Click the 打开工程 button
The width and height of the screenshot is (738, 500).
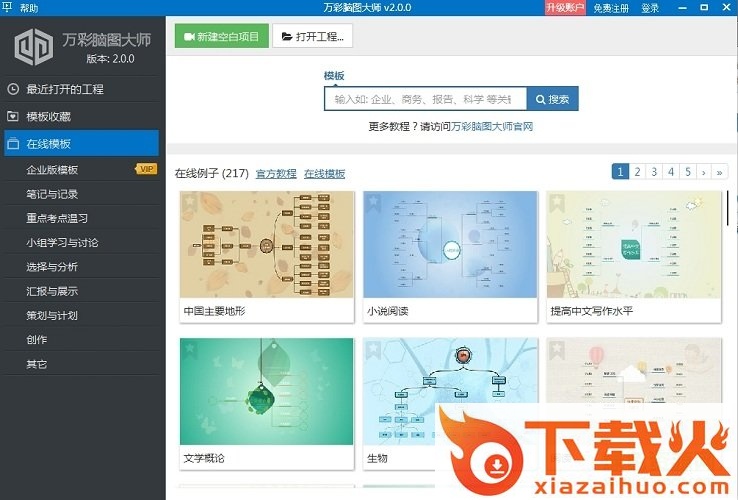(312, 37)
